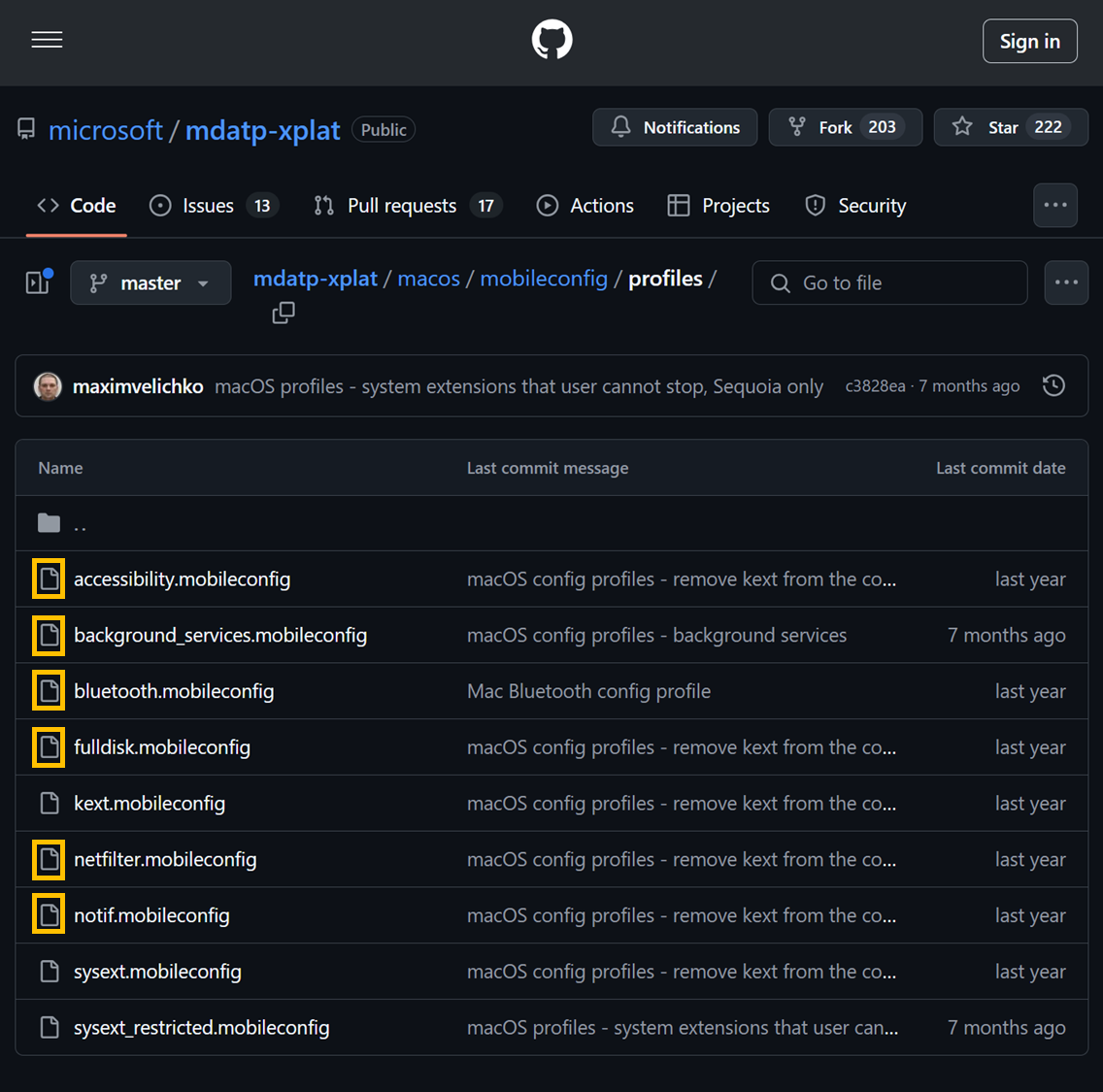The image size is (1103, 1092).
Task: Open the mdatp-xplat repository link
Action: (262, 130)
